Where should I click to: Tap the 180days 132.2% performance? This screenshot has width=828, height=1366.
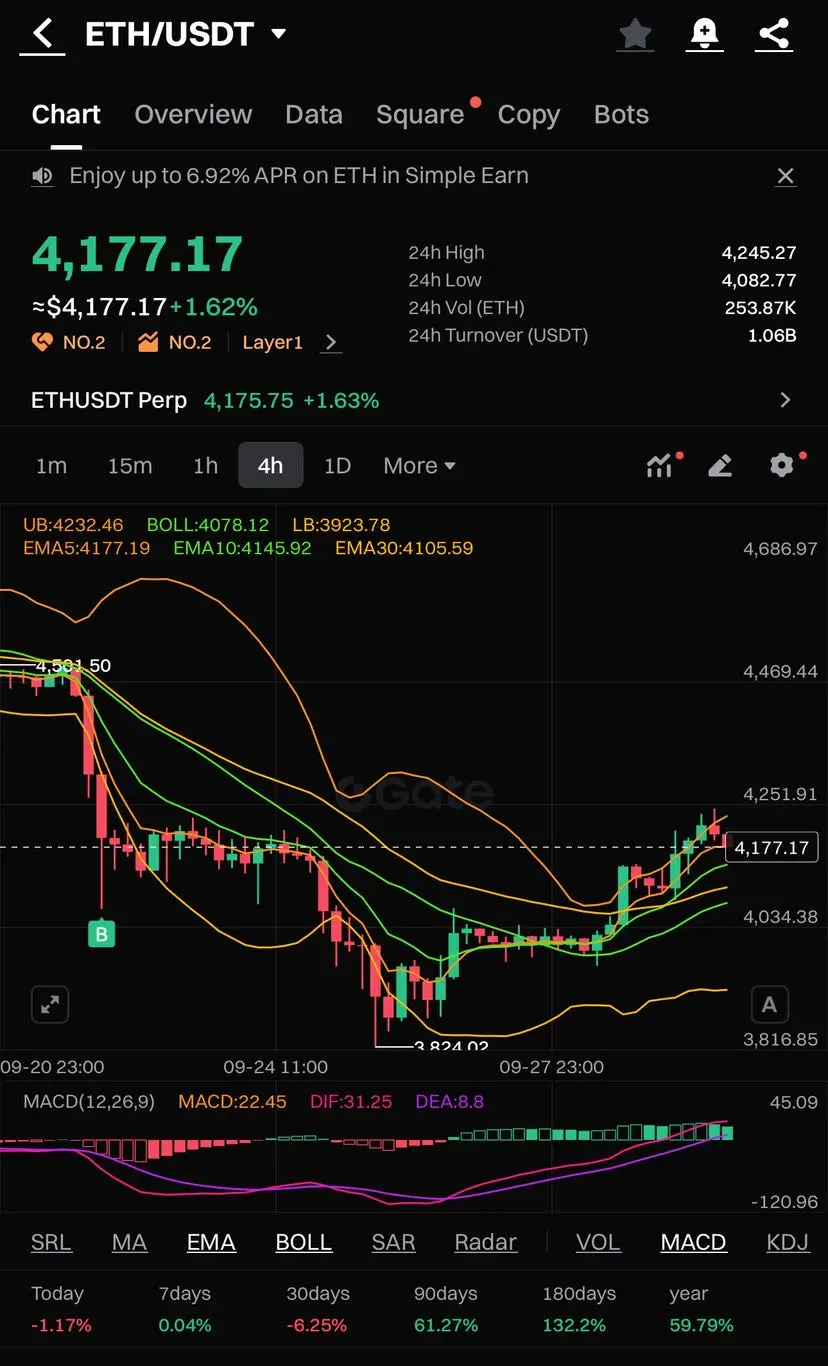579,1309
